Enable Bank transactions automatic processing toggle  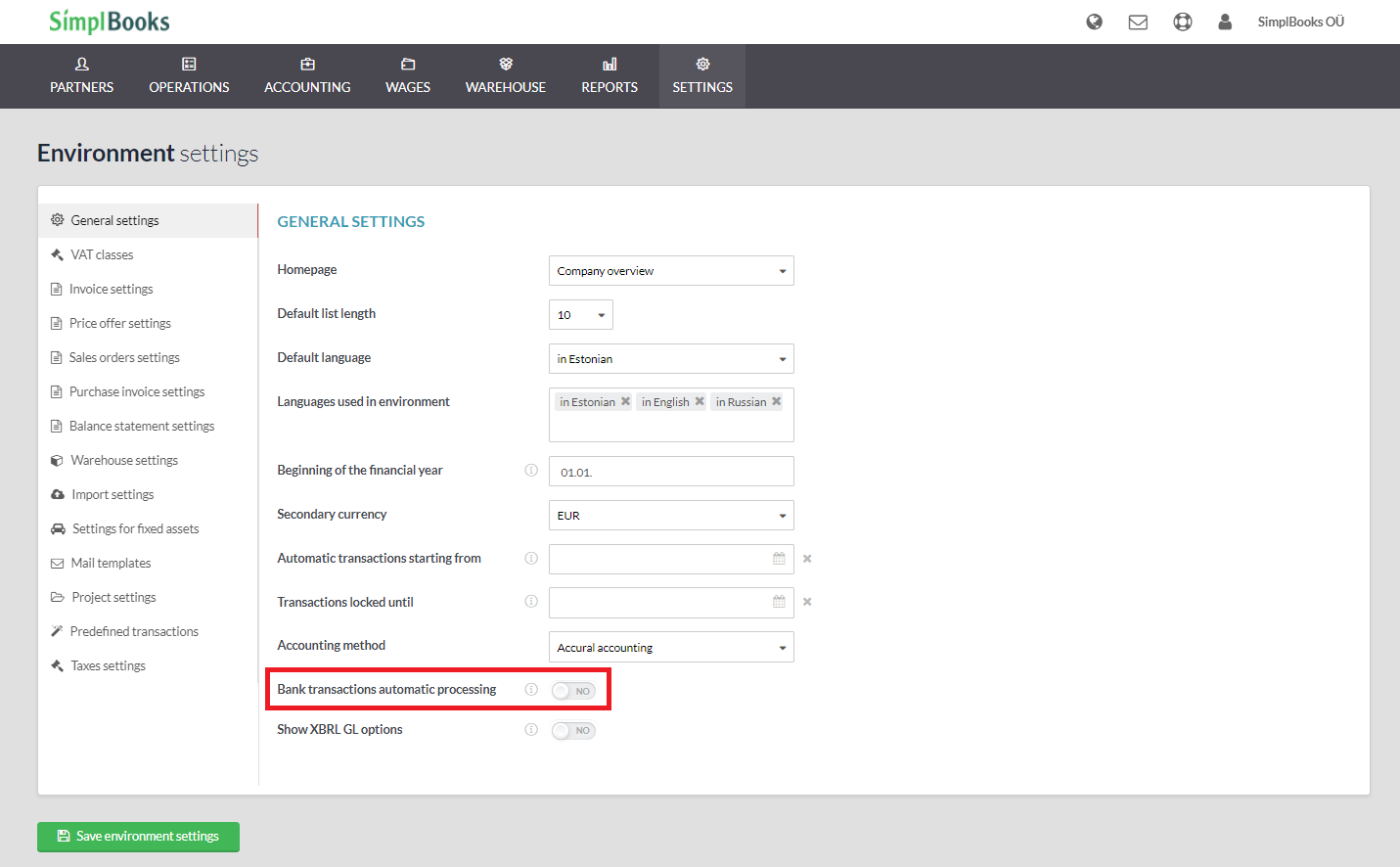click(572, 690)
